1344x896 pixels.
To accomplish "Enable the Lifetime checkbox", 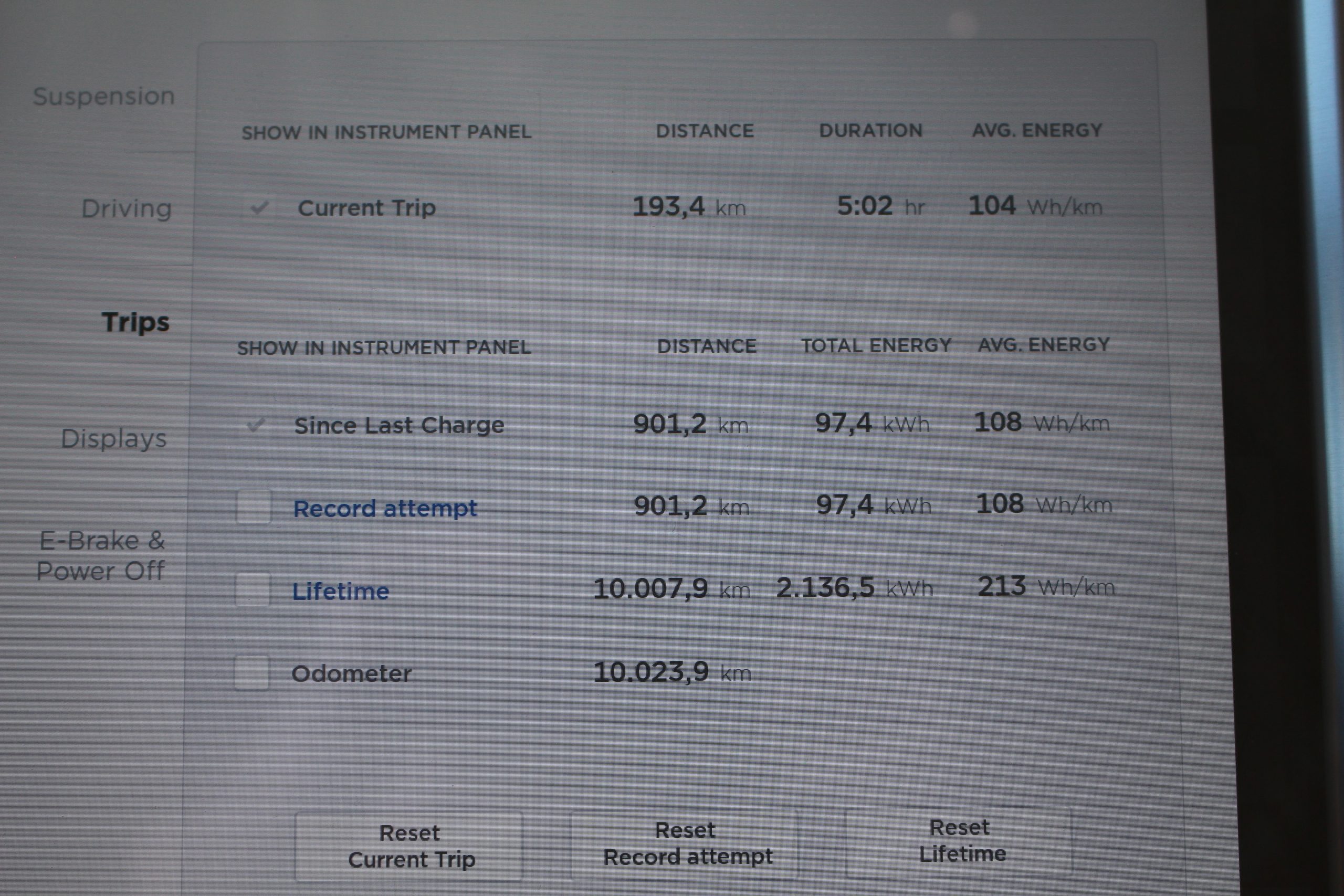I will (x=253, y=589).
